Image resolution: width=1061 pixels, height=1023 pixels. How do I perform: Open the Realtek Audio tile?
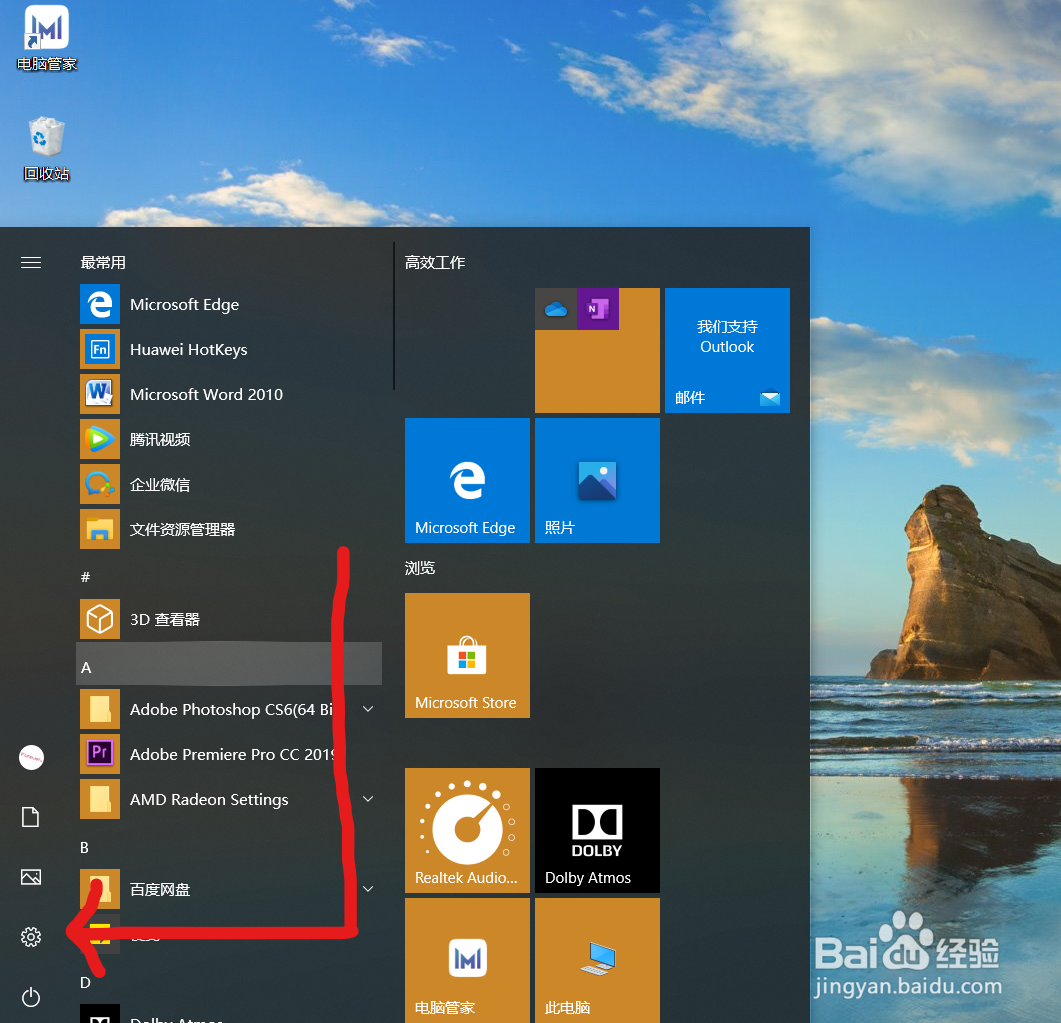click(x=468, y=830)
